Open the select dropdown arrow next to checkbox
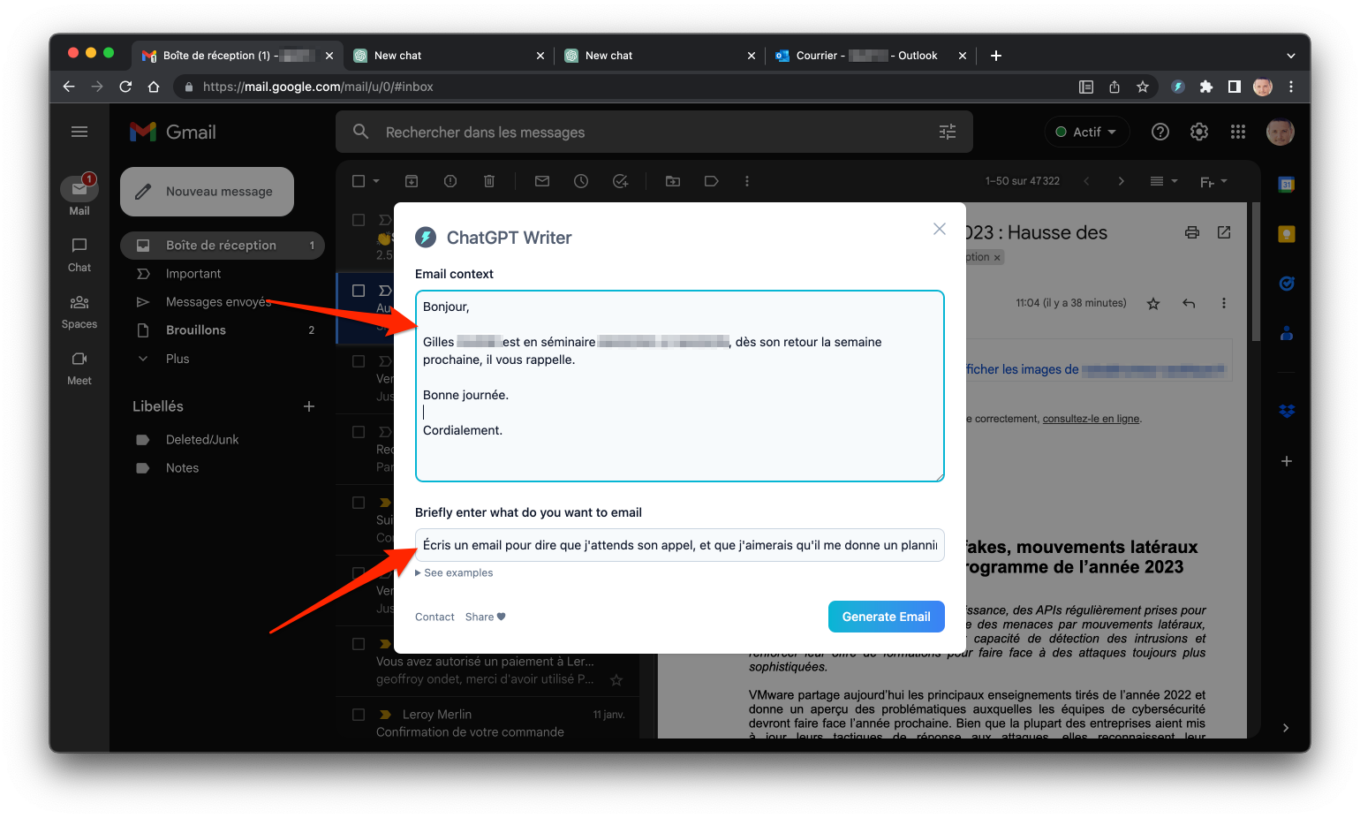 (377, 181)
